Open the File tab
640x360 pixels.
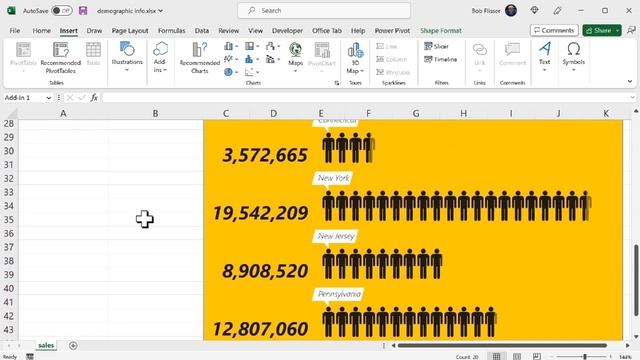pyautogui.click(x=15, y=31)
